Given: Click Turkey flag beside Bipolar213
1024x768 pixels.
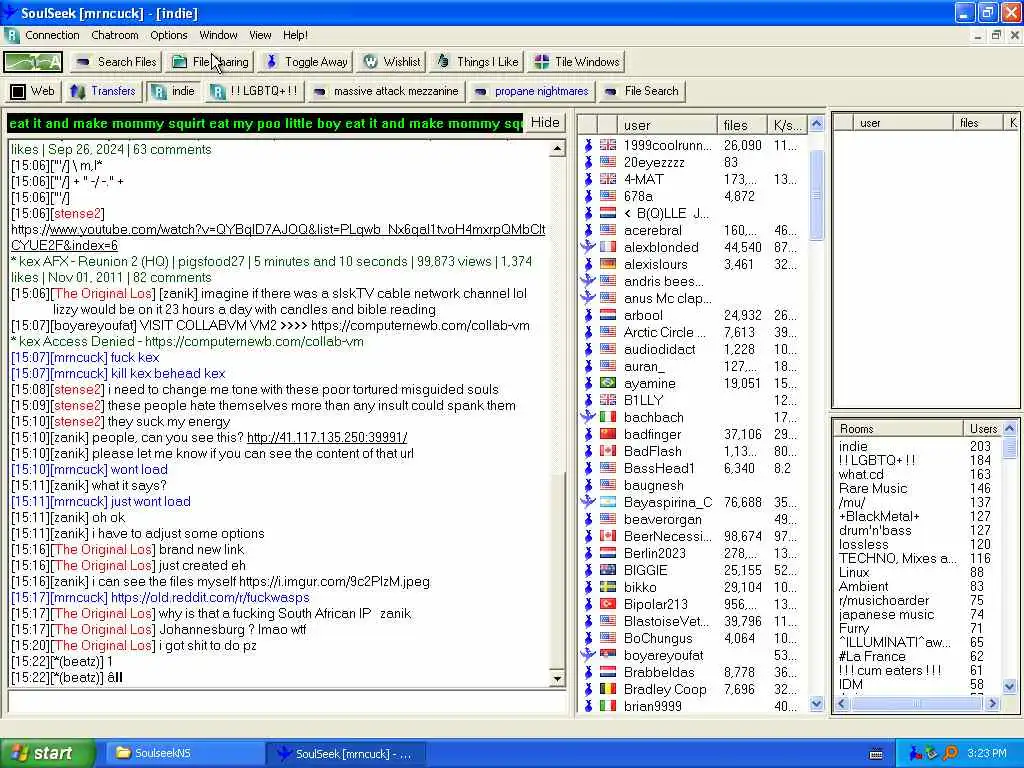Looking at the screenshot, I should click(608, 603).
